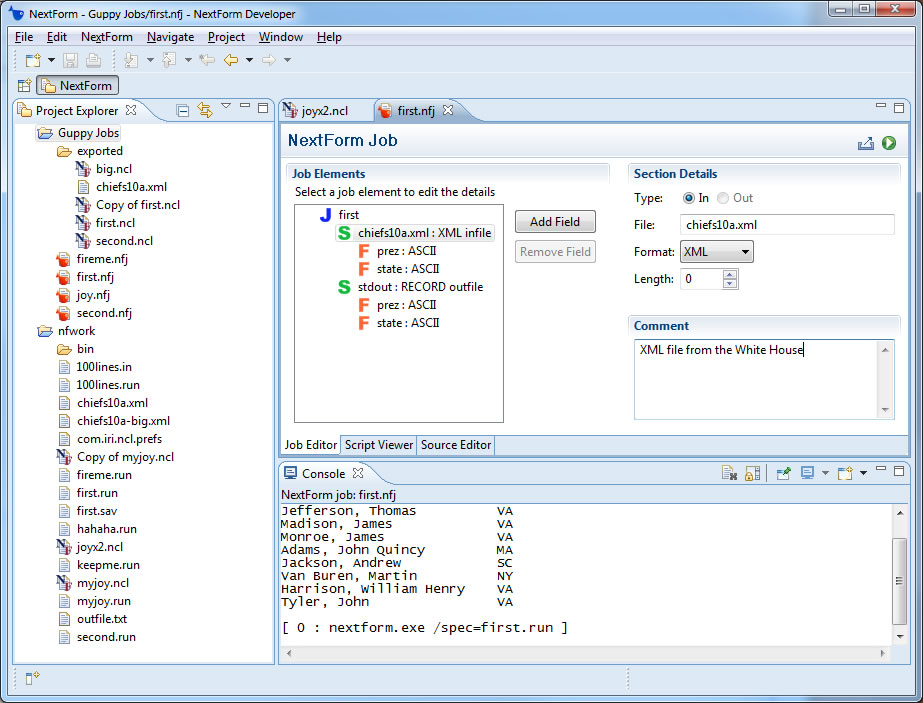Select the Out type radio button

point(723,198)
